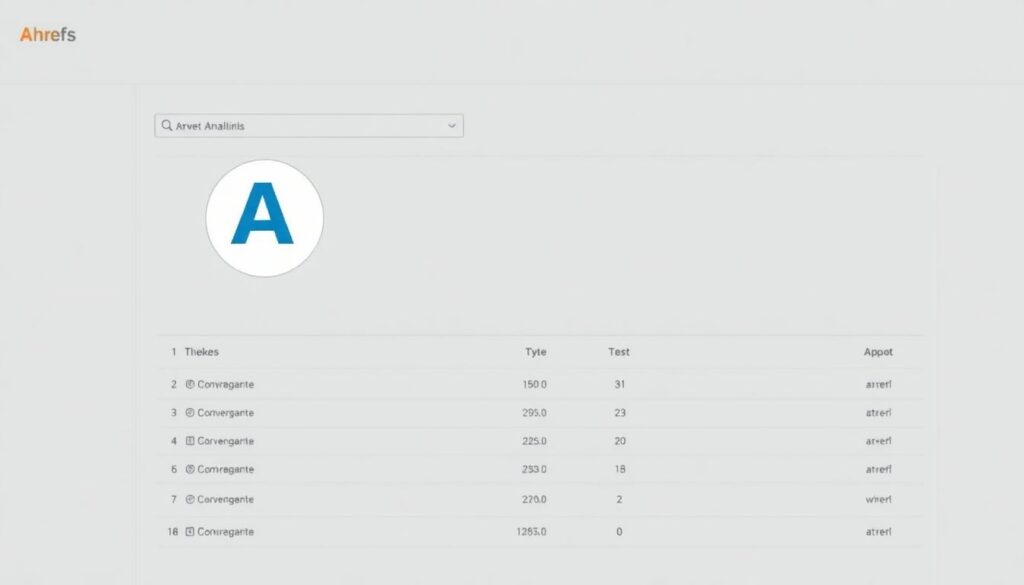Click the icon in row 6
Image resolution: width=1024 pixels, height=585 pixels.
pos(190,469)
